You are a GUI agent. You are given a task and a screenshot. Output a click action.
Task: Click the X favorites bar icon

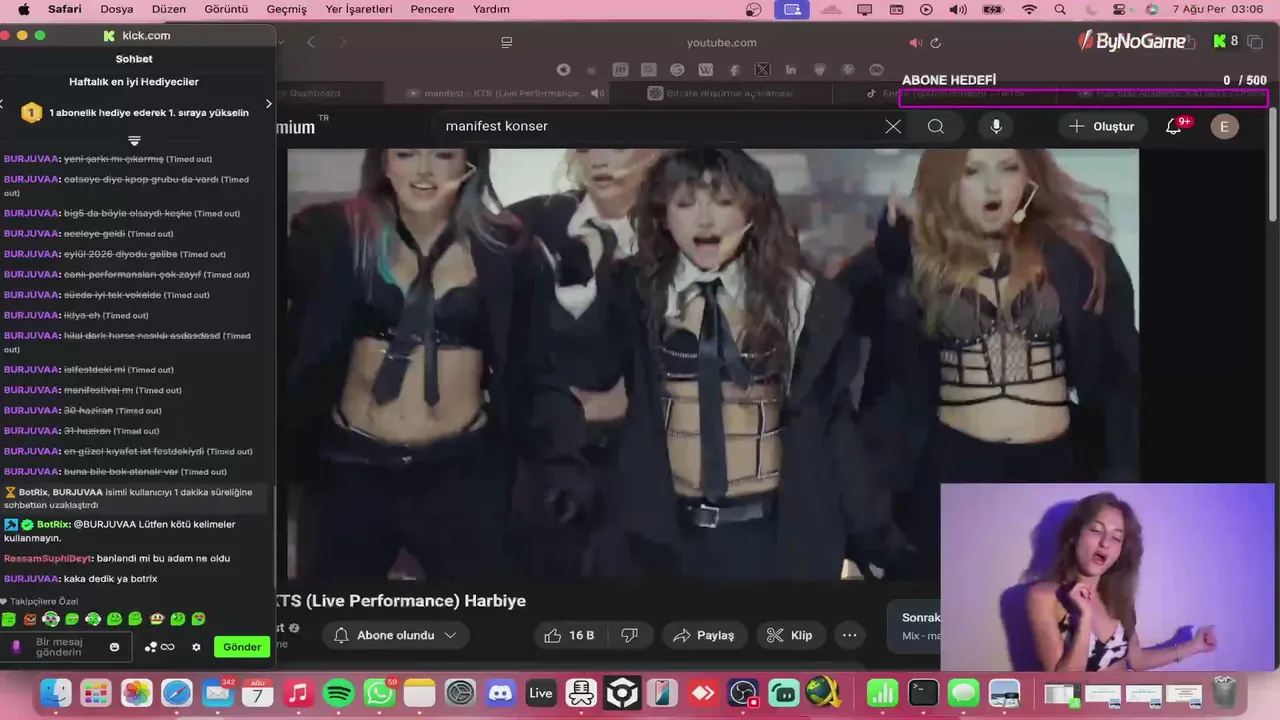click(x=763, y=70)
